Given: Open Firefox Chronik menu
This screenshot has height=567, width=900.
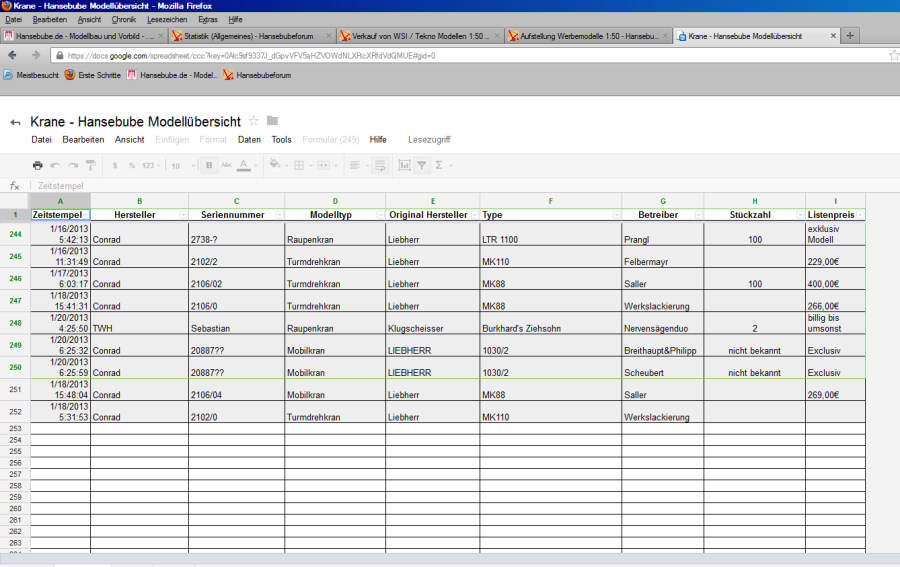Looking at the screenshot, I should pyautogui.click(x=123, y=20).
